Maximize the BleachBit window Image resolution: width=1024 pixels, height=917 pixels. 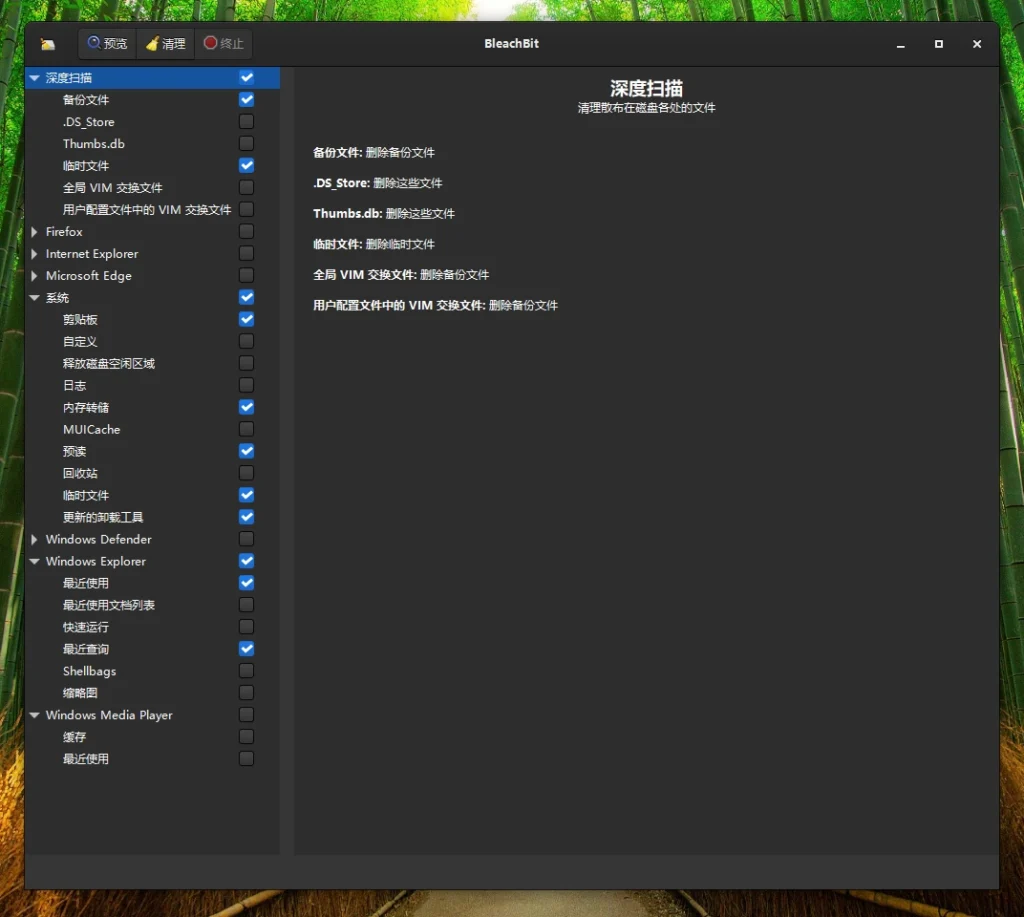pyautogui.click(x=938, y=44)
